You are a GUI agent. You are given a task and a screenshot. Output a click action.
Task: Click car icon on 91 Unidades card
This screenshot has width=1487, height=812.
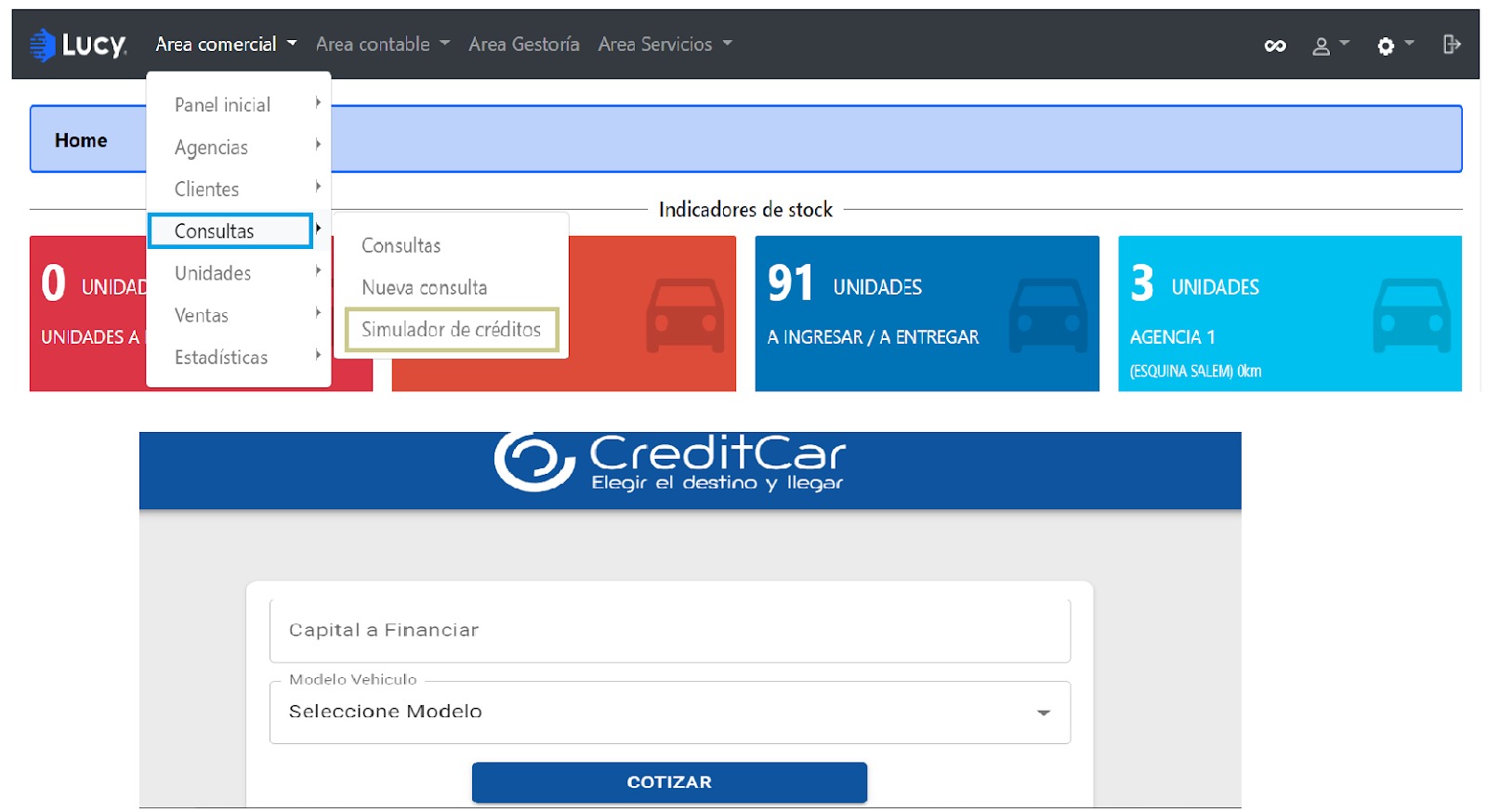pos(1048,315)
